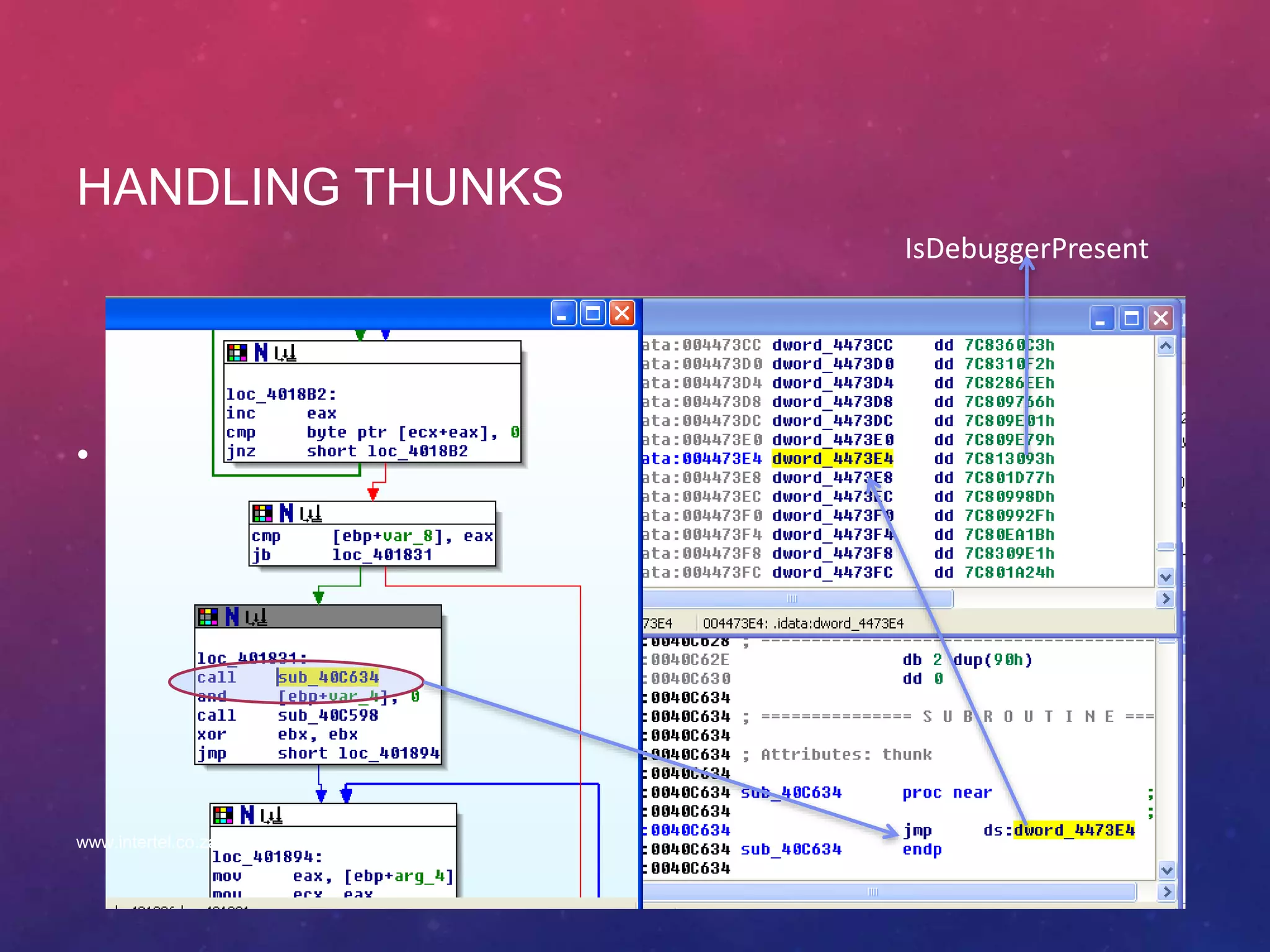1270x952 pixels.
Task: Click dword_4473E0 entry
Action: pos(832,439)
